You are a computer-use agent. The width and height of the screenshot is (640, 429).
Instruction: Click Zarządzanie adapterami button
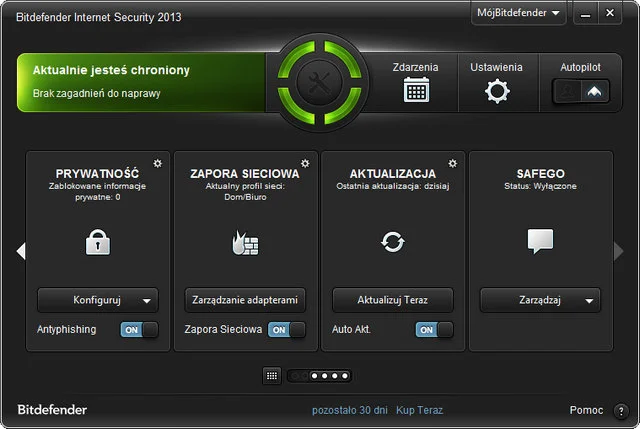coord(245,300)
